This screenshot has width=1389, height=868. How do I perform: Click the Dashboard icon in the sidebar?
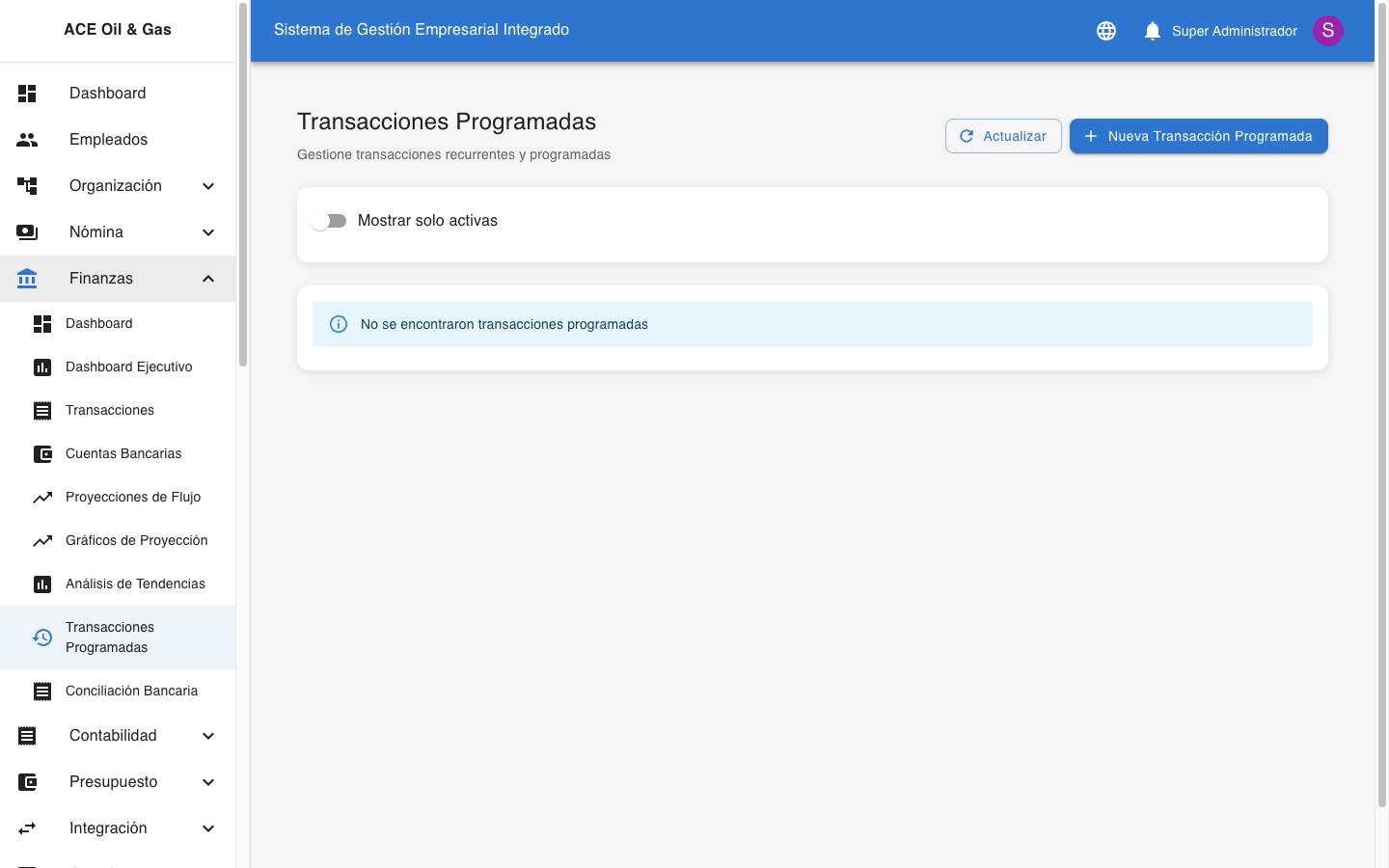(27, 93)
